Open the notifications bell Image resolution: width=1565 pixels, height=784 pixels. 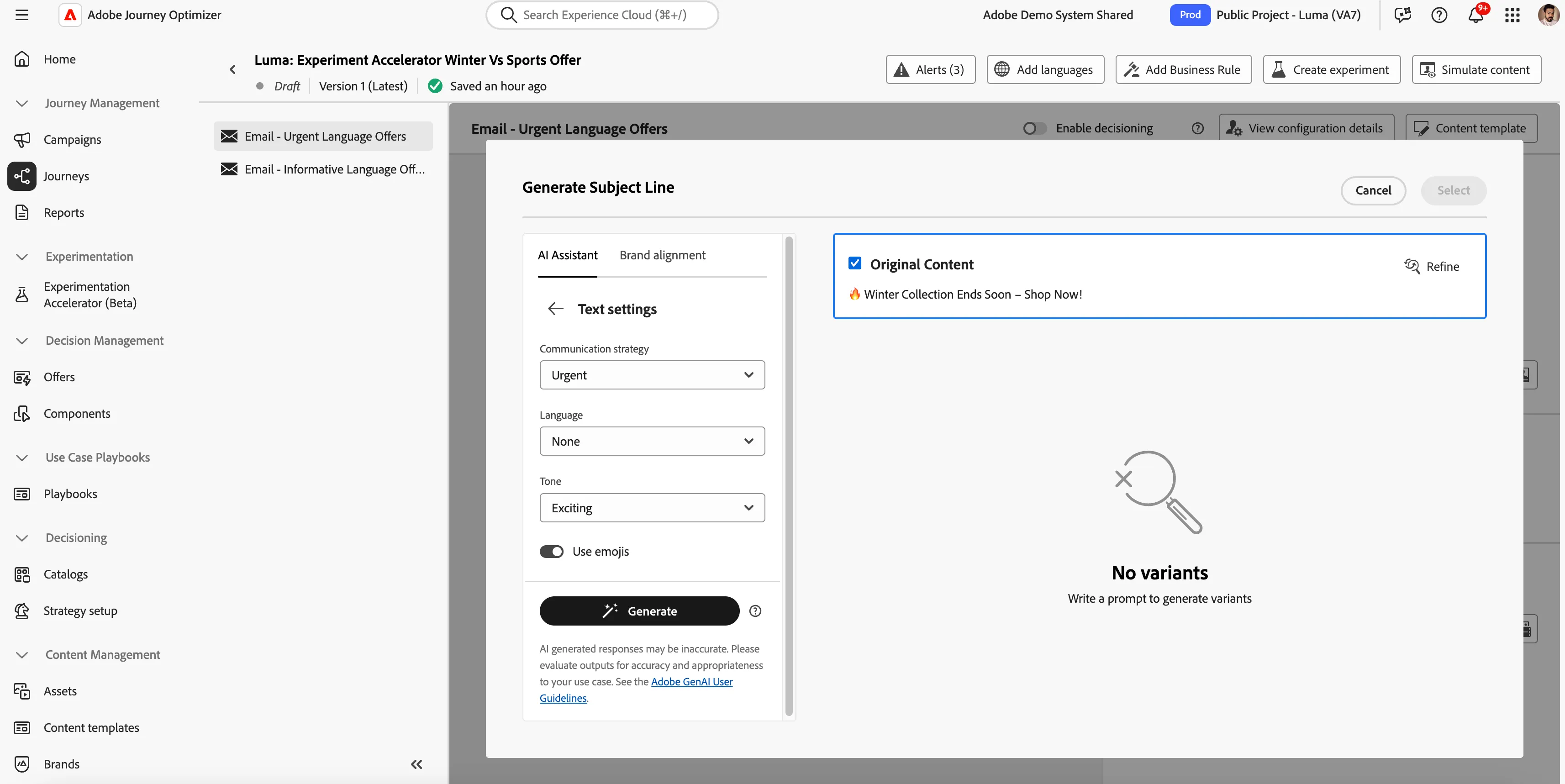1475,15
